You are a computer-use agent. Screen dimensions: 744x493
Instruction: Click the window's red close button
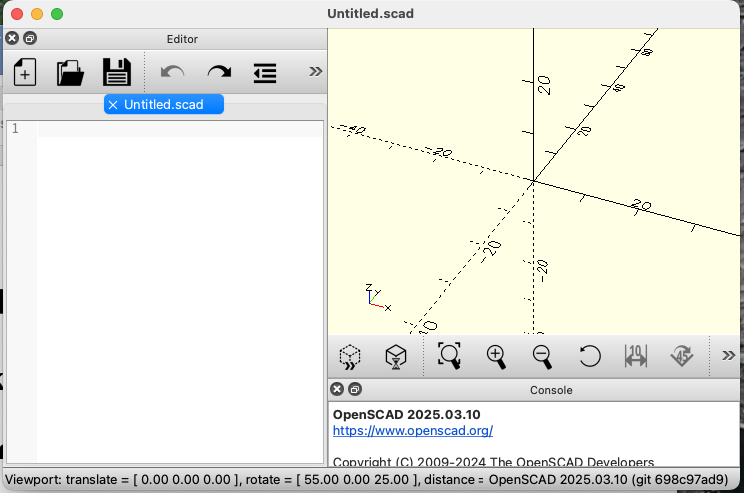pyautogui.click(x=17, y=14)
